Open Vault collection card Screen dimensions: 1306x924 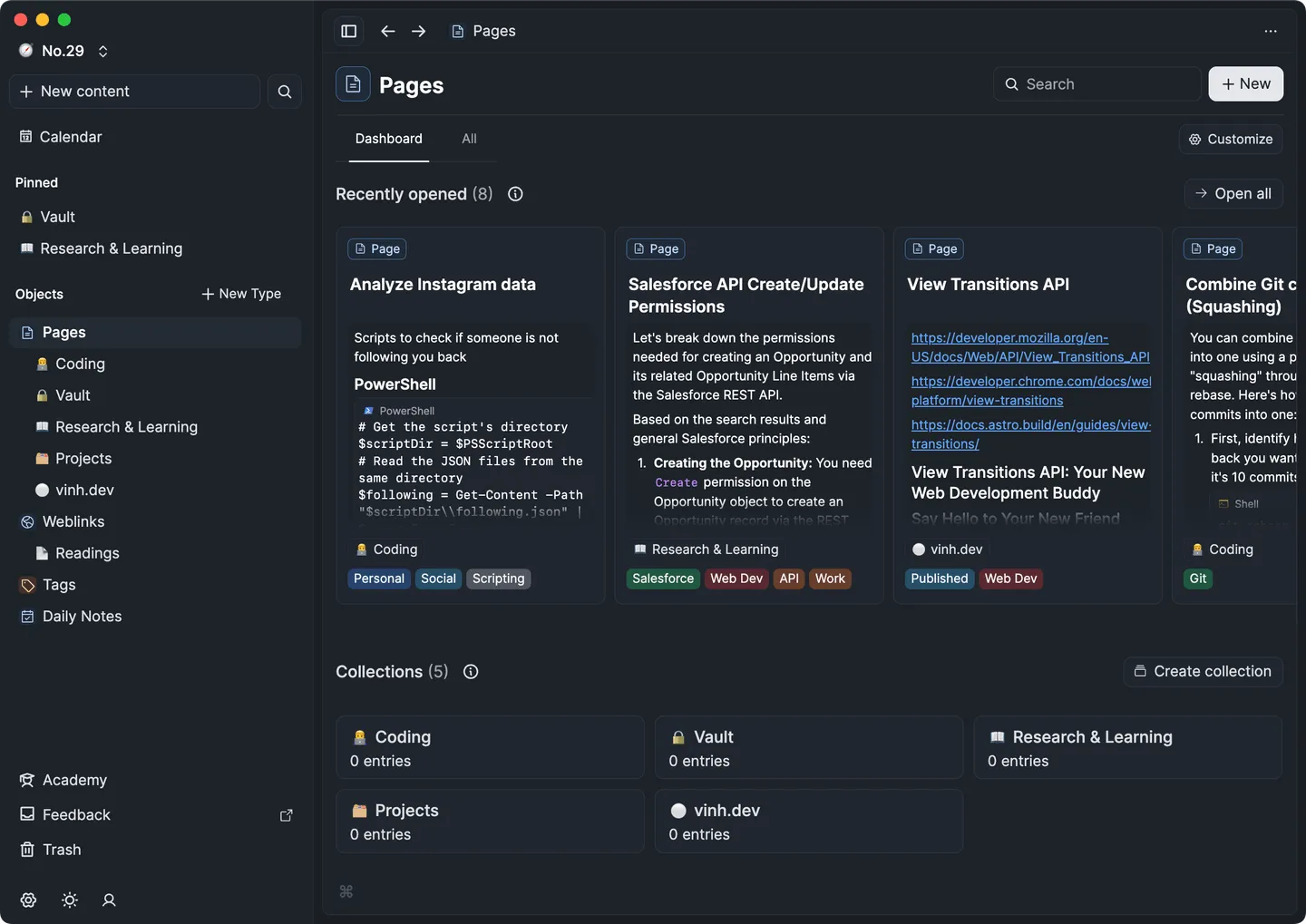pyautogui.click(x=809, y=748)
